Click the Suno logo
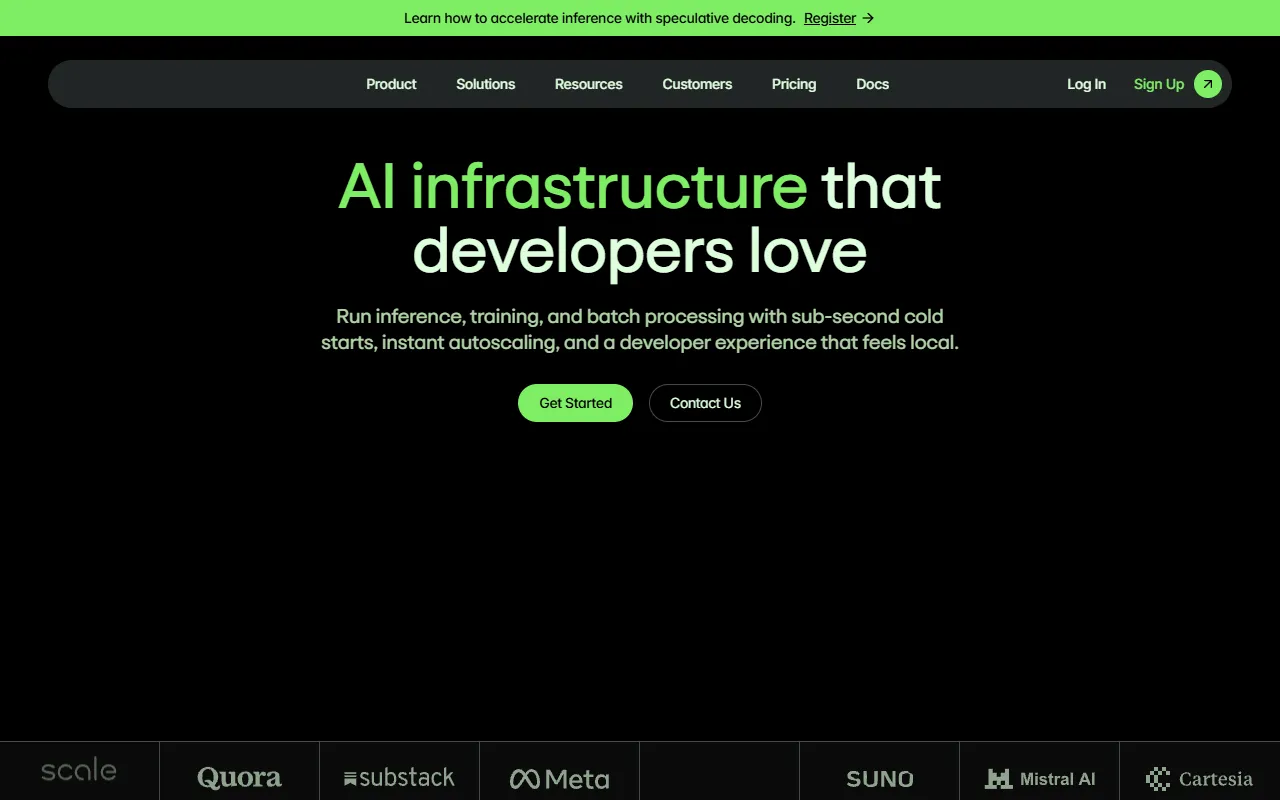 [x=879, y=779]
